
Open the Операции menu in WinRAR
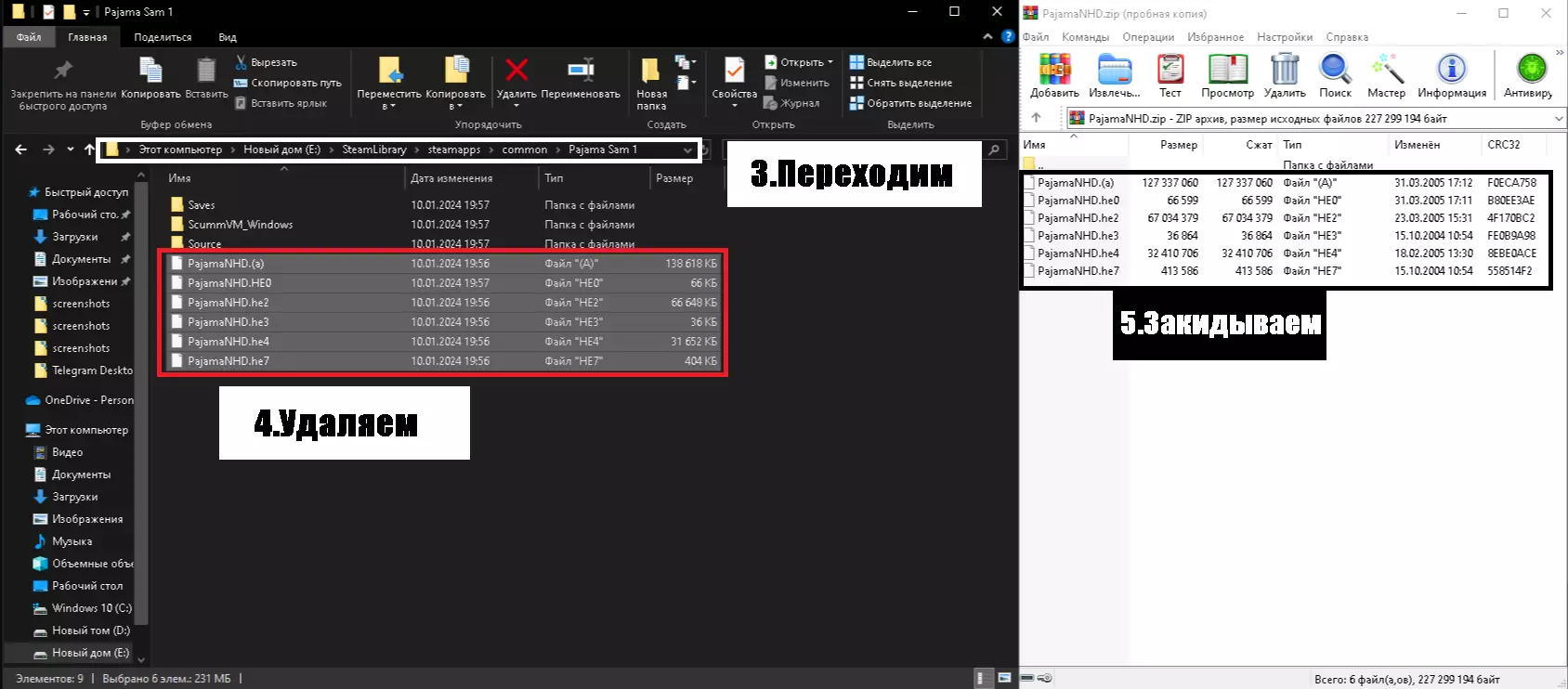tap(1148, 37)
